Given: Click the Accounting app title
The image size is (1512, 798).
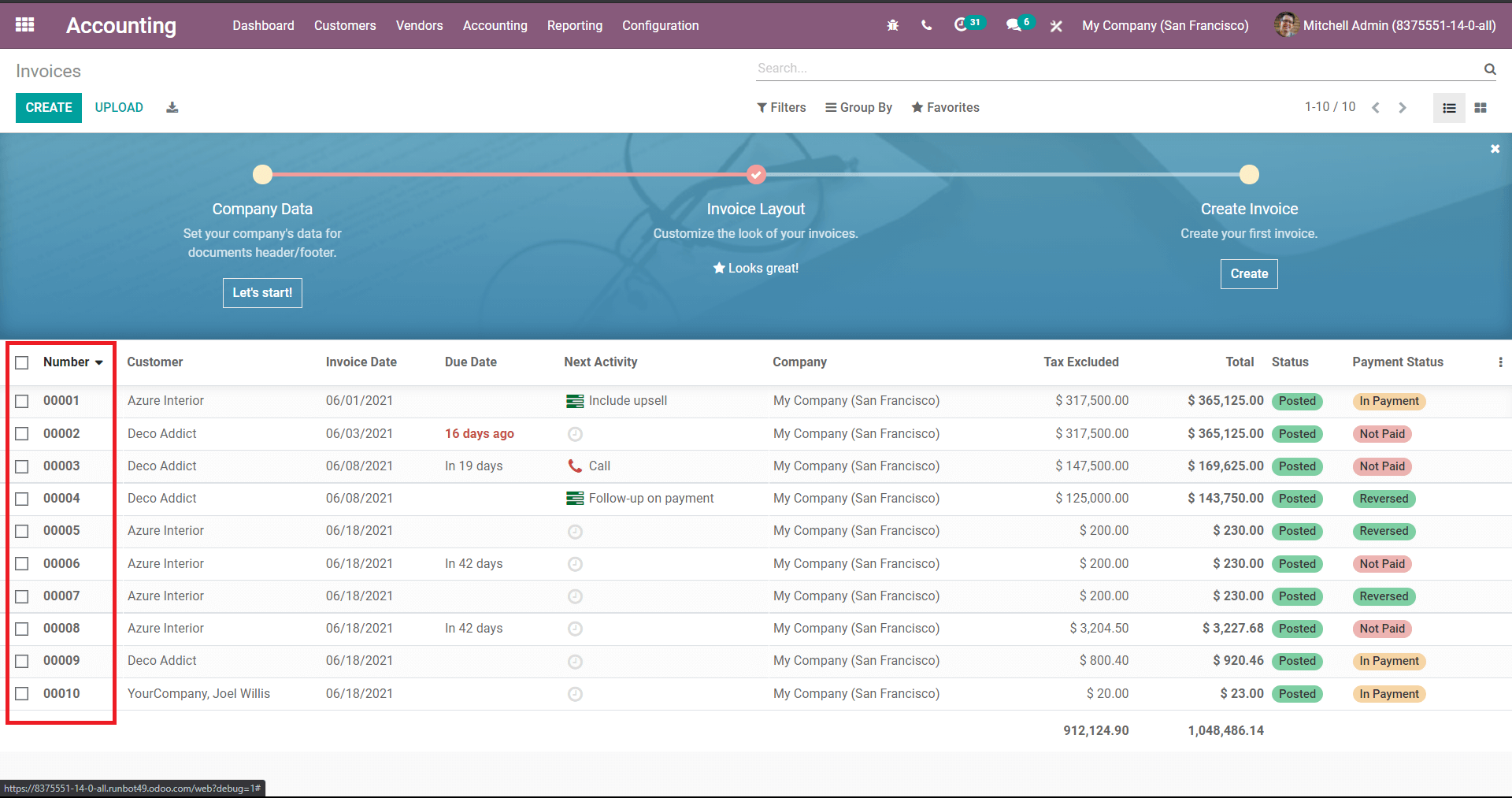Looking at the screenshot, I should coord(121,25).
